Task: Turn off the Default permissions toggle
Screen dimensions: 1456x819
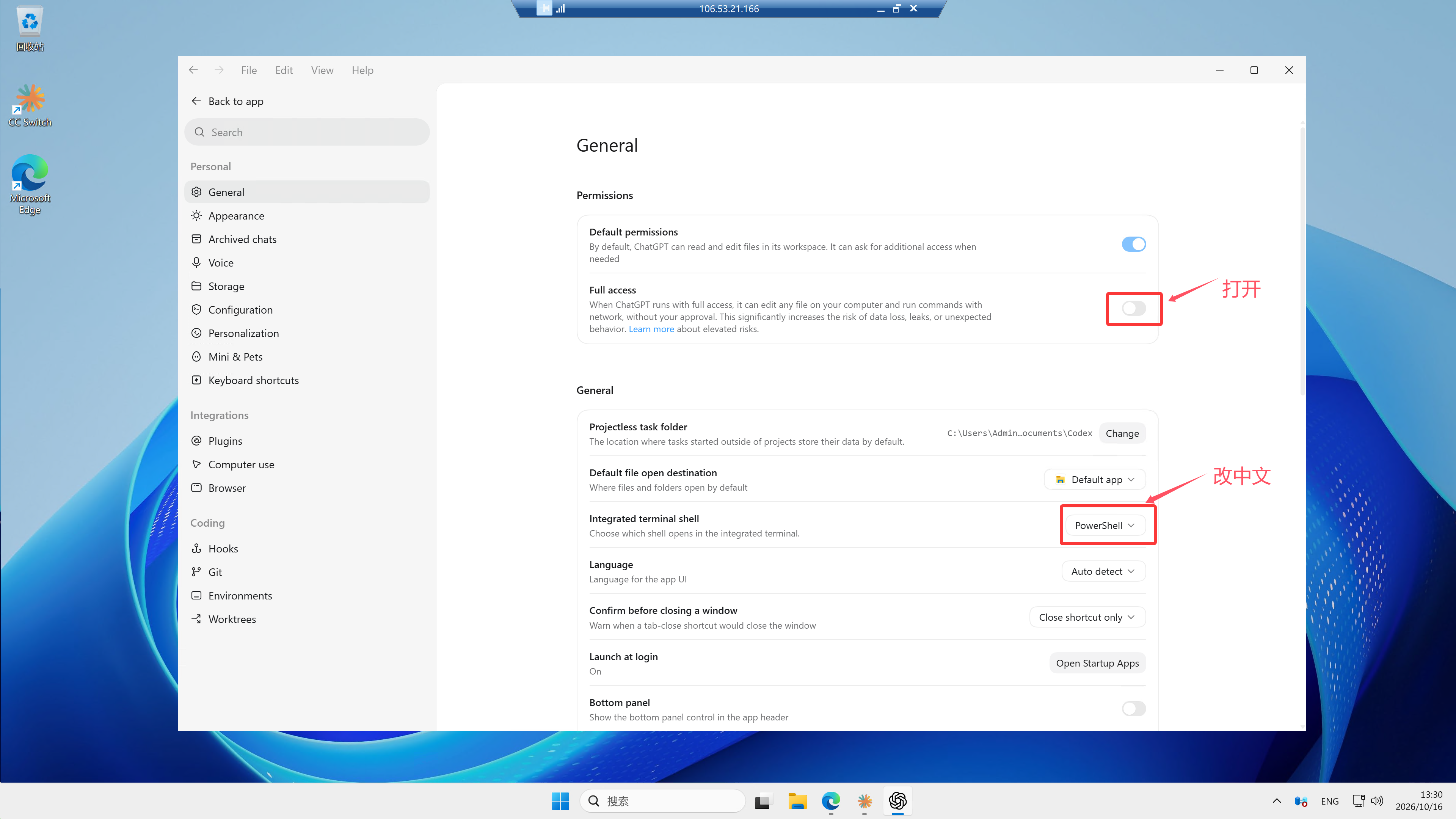Action: 1134,244
